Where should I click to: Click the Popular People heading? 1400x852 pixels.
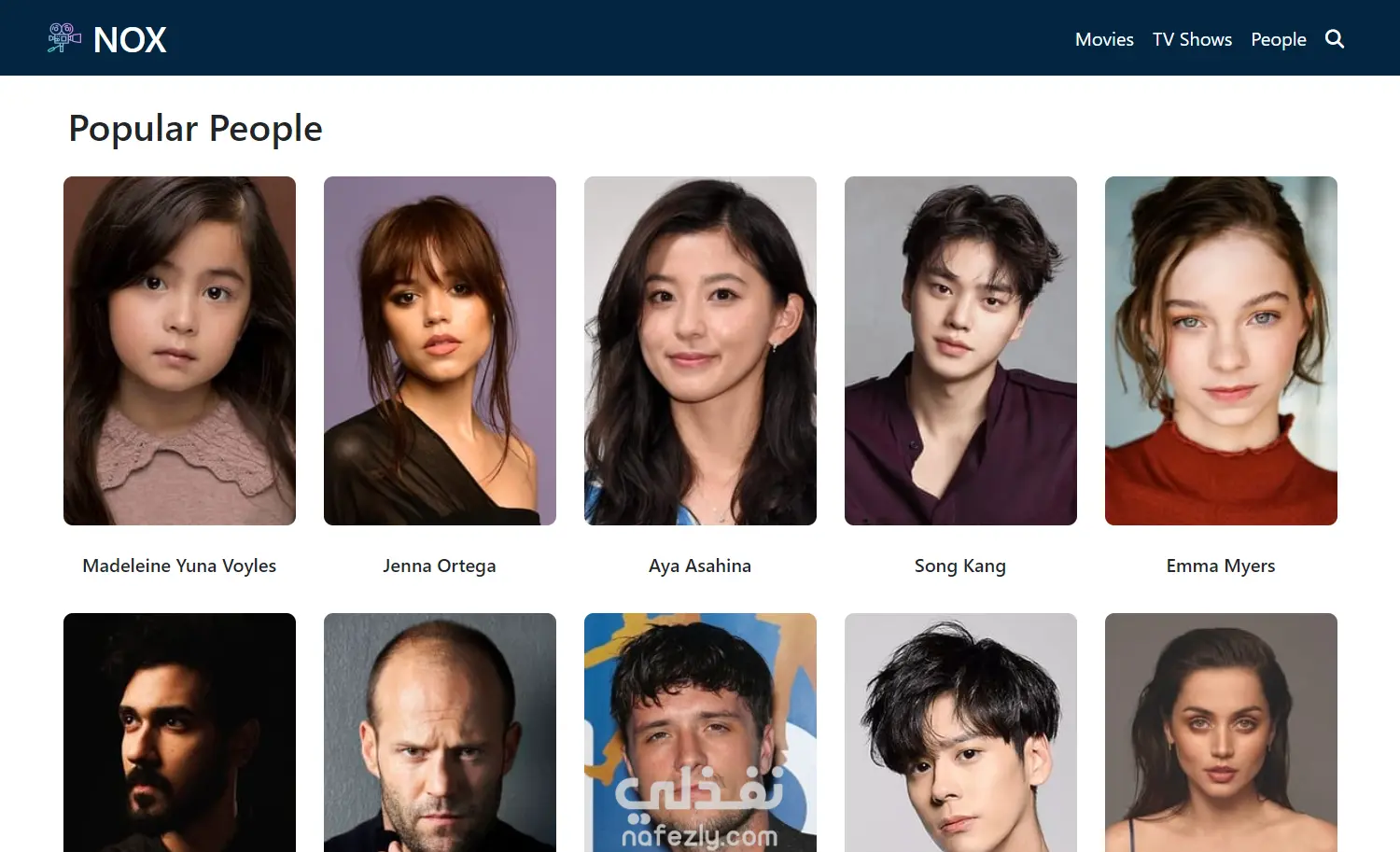point(195,129)
